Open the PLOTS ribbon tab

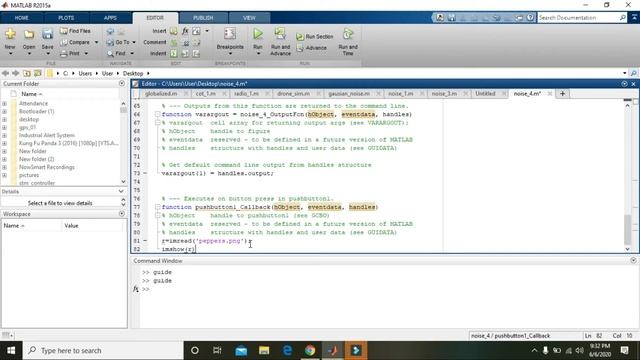(x=66, y=18)
